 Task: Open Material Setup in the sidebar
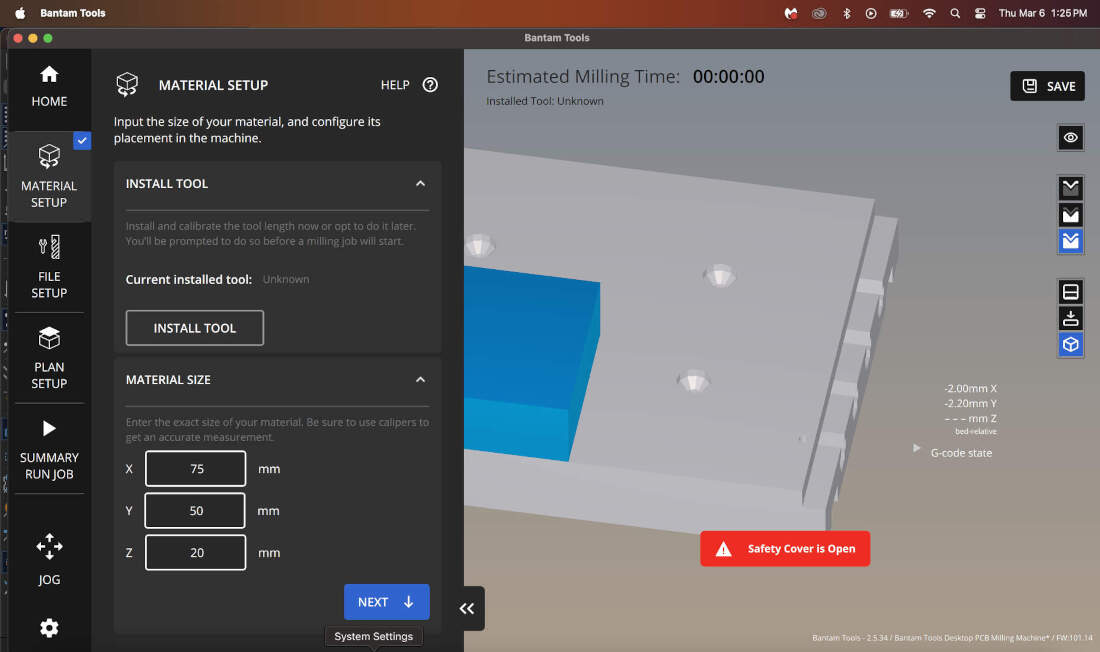tap(49, 177)
